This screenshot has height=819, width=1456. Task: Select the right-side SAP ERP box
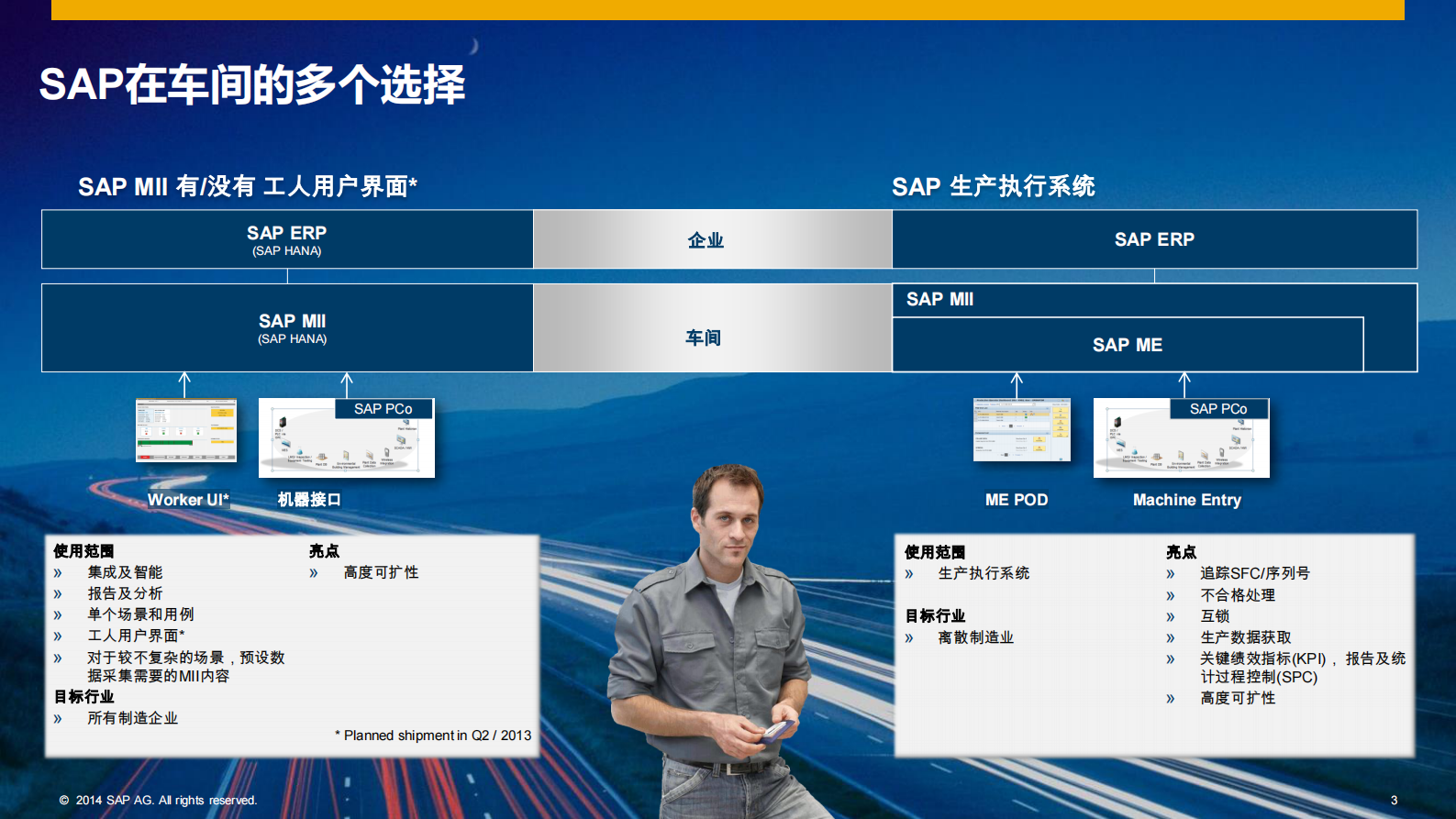click(x=1155, y=239)
